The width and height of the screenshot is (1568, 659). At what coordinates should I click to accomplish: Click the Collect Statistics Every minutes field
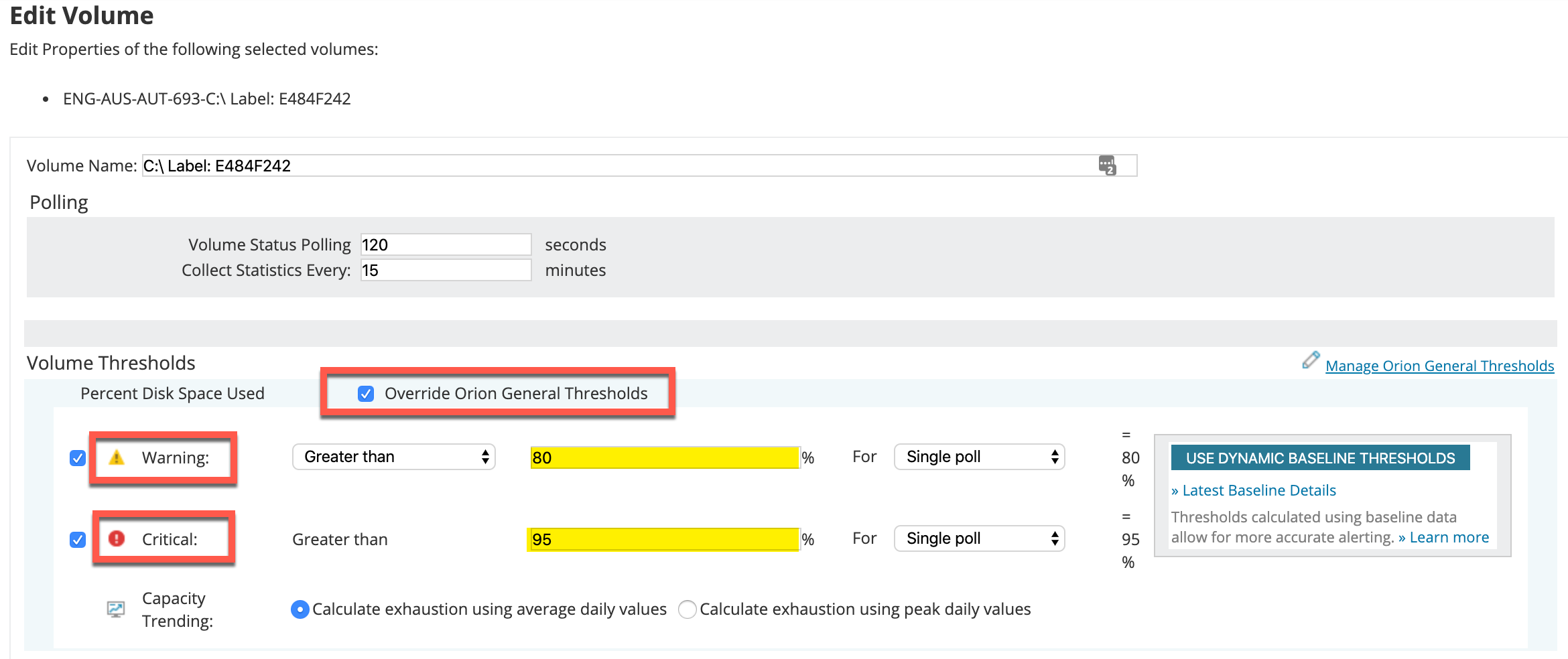pos(446,270)
